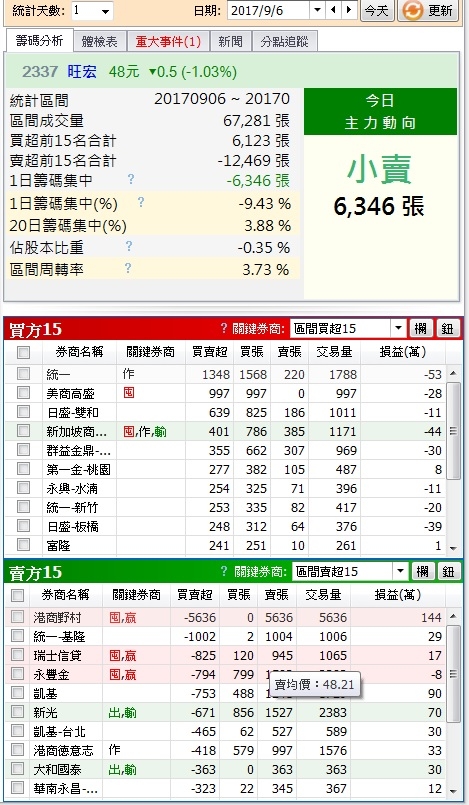Show help for 區間周轉率

128,267
